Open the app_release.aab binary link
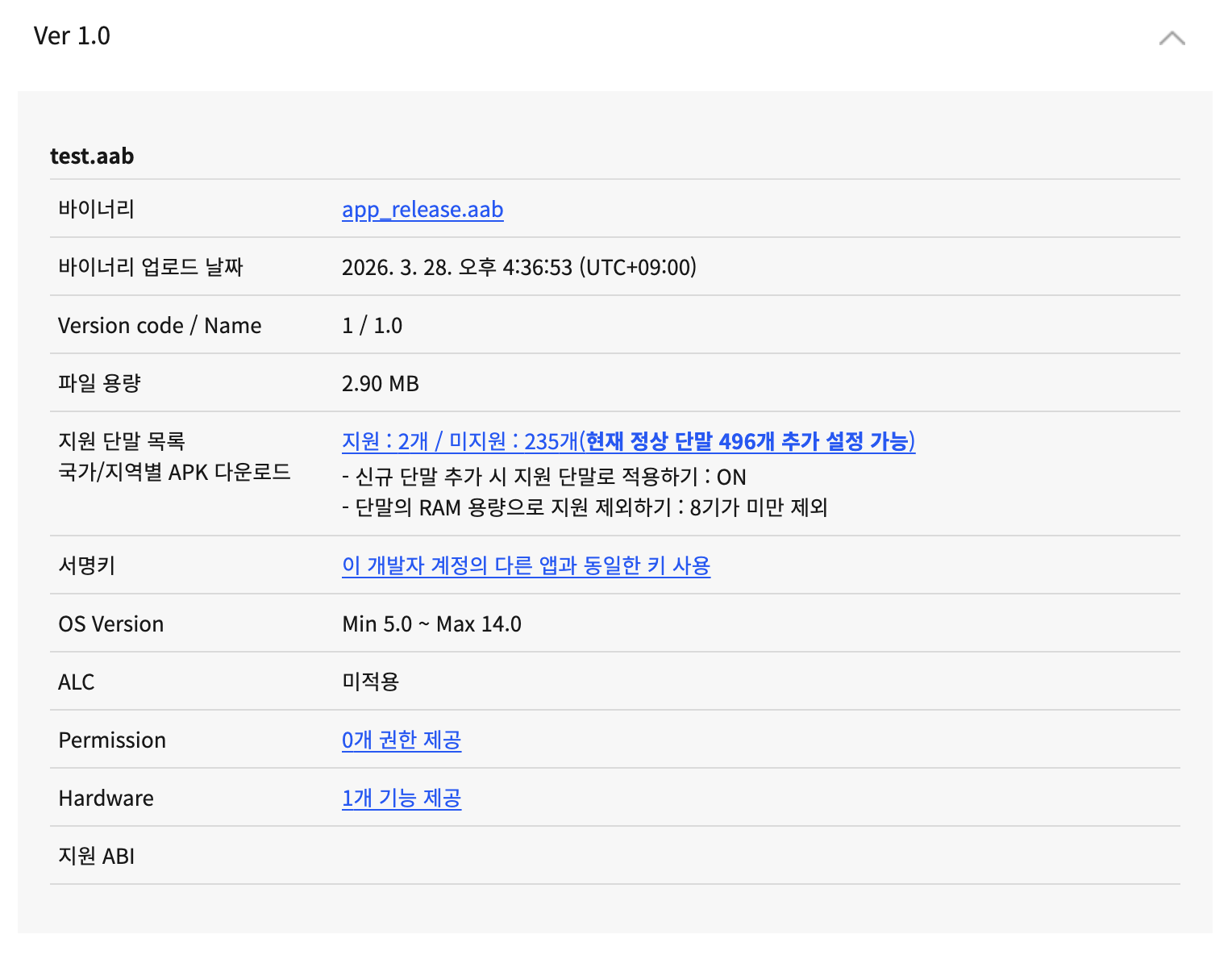 tap(422, 210)
